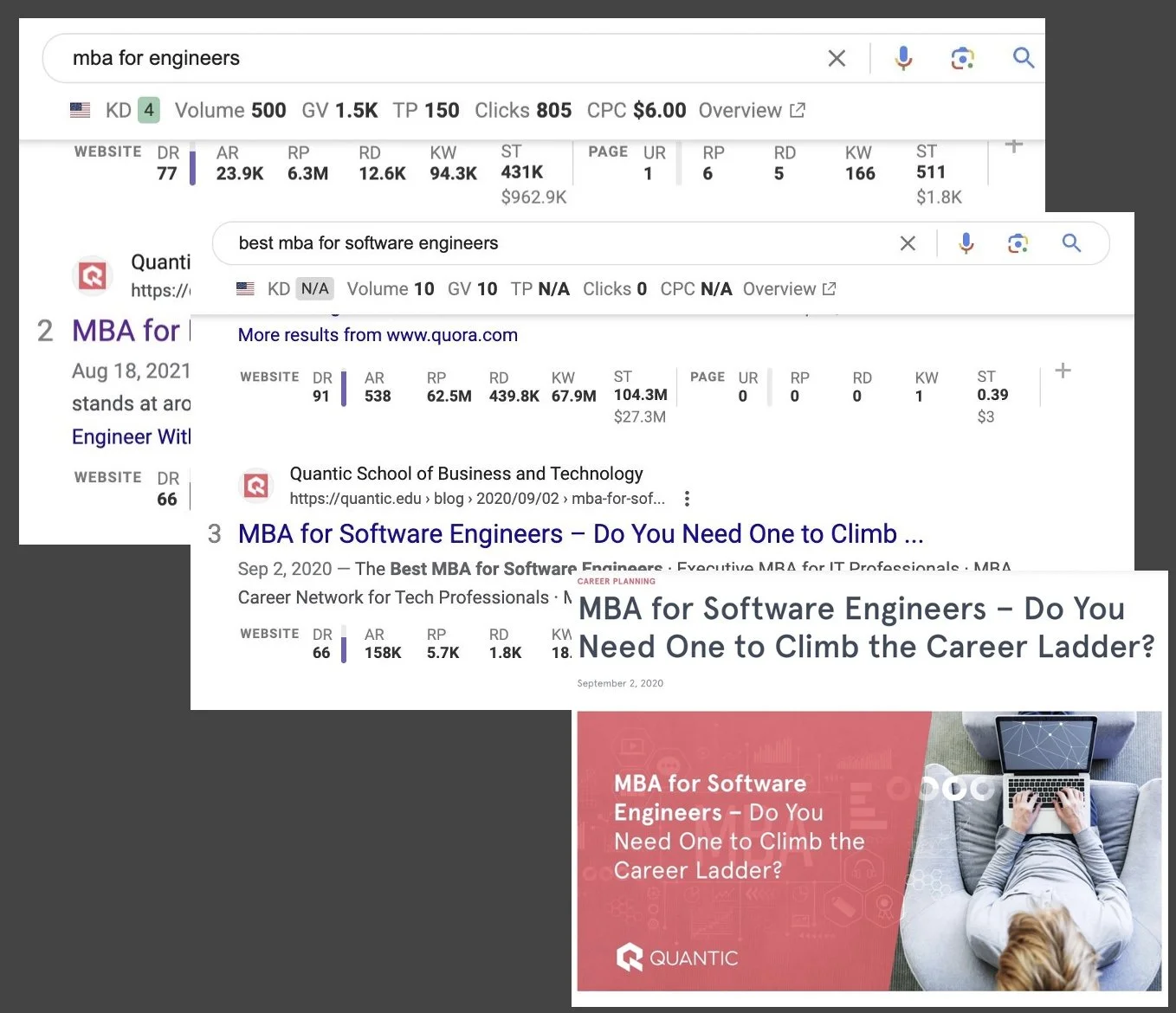Click the quantic.edu blog URL breadcrumb
Viewport: 1176px width, 1013px height.
coord(477,499)
